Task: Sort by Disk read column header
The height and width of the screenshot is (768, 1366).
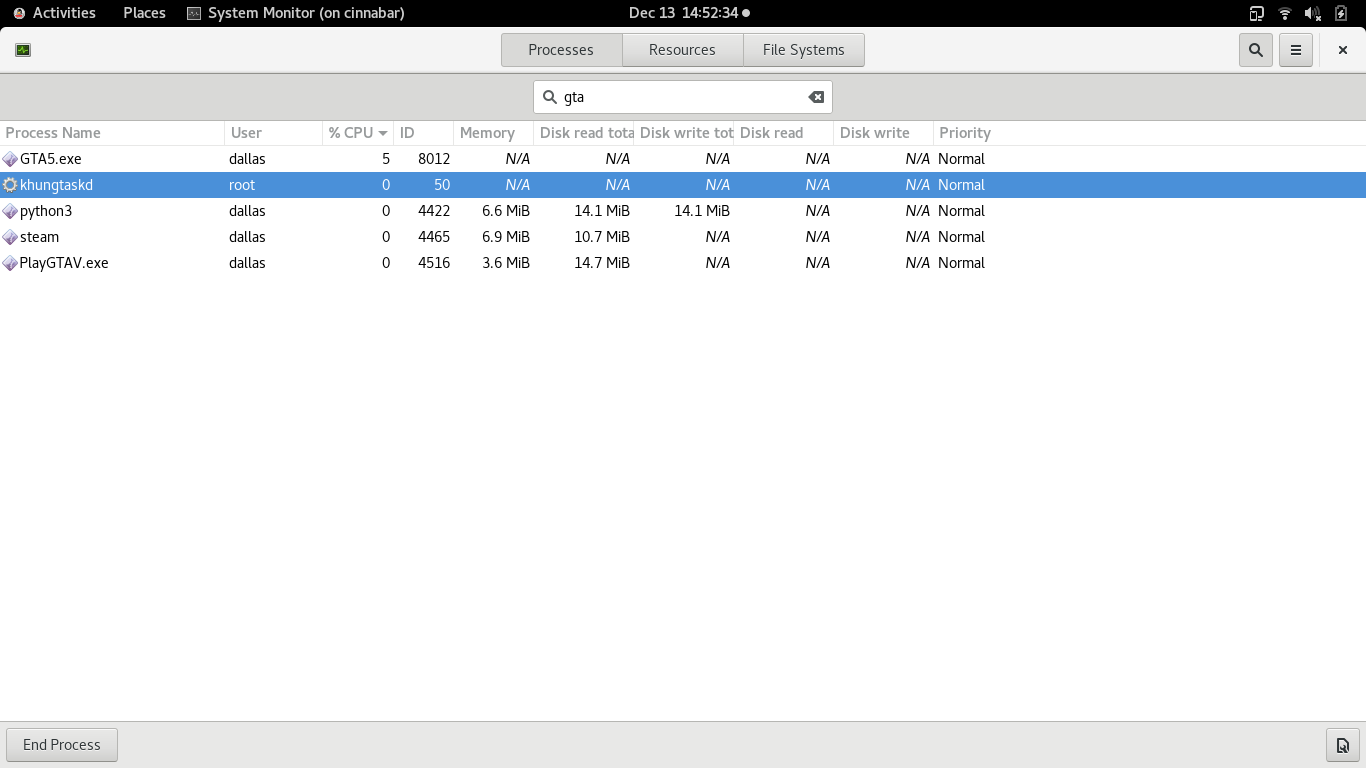Action: tap(783, 133)
